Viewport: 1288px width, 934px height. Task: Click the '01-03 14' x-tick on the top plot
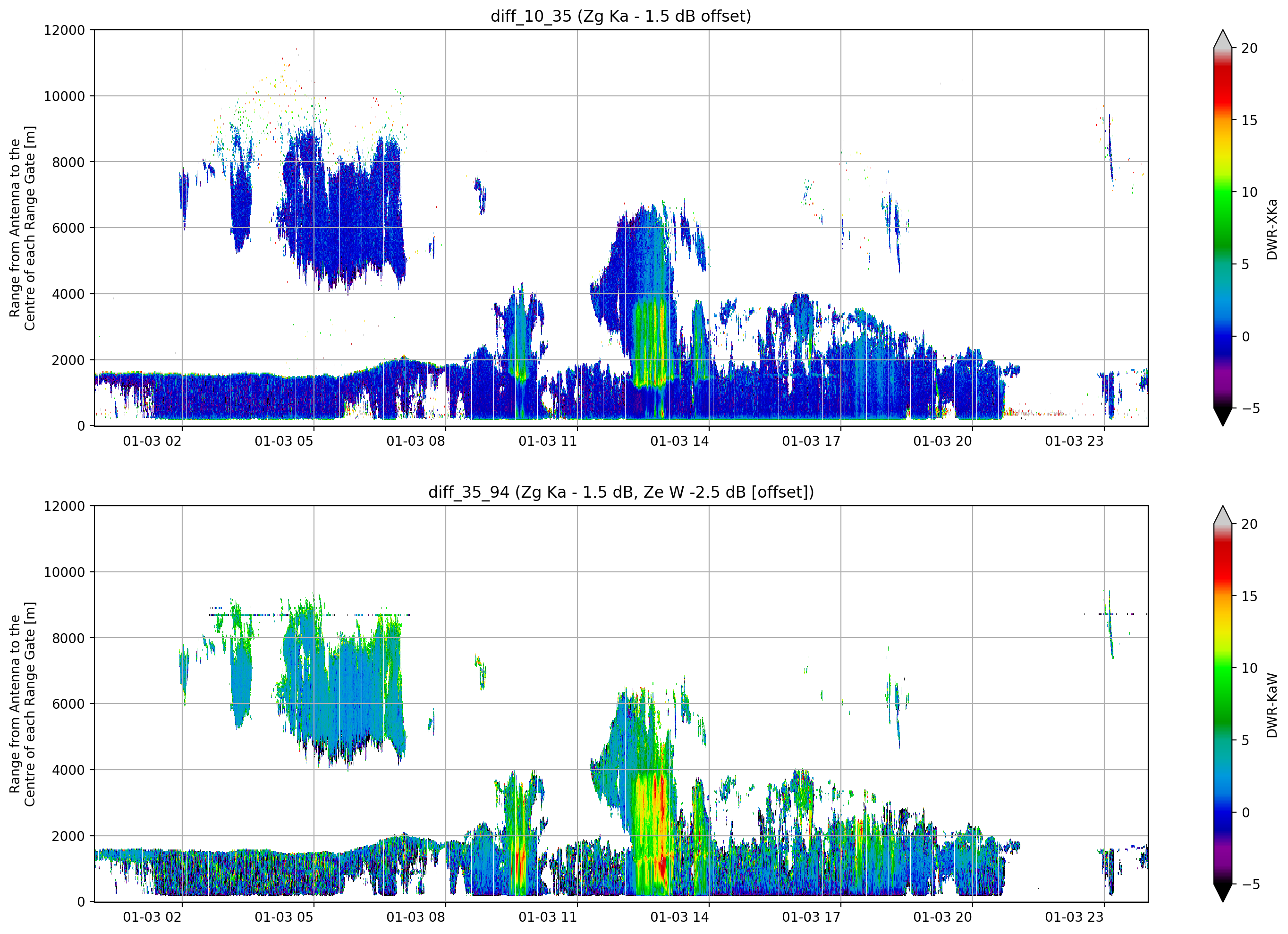pyautogui.click(x=679, y=441)
